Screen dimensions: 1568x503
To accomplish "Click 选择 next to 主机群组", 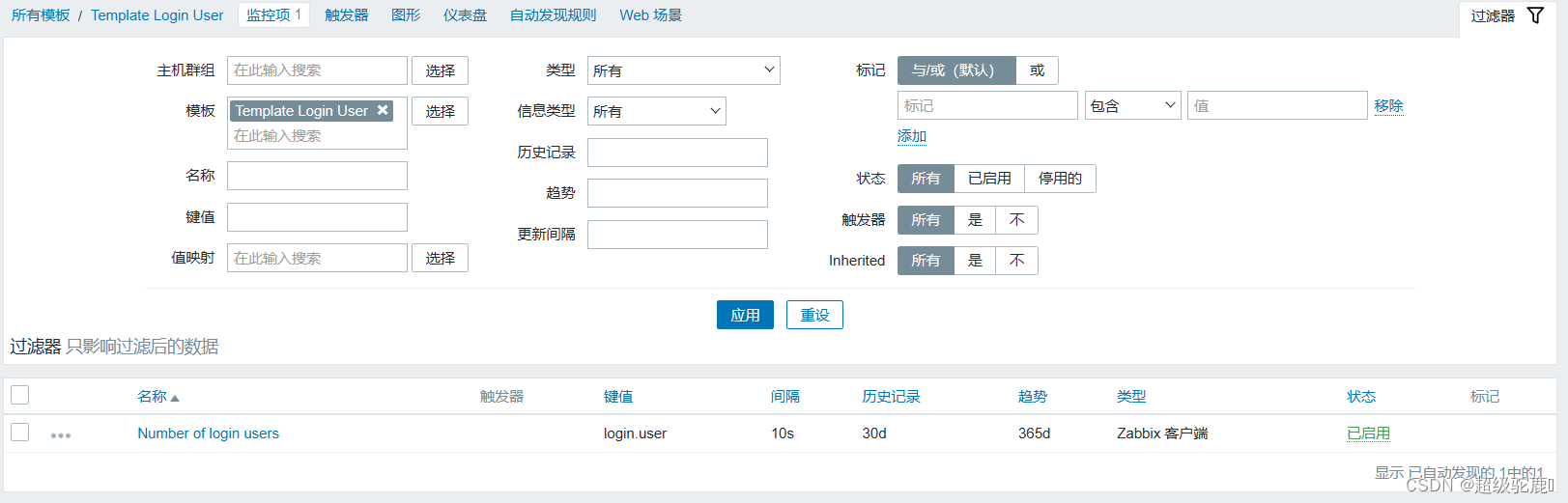I will pos(441,70).
